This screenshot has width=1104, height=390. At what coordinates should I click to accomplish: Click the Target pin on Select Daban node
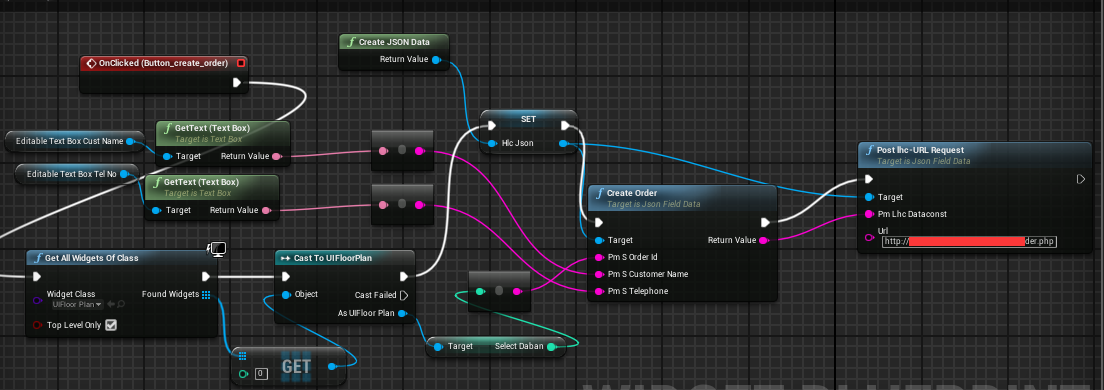(438, 346)
